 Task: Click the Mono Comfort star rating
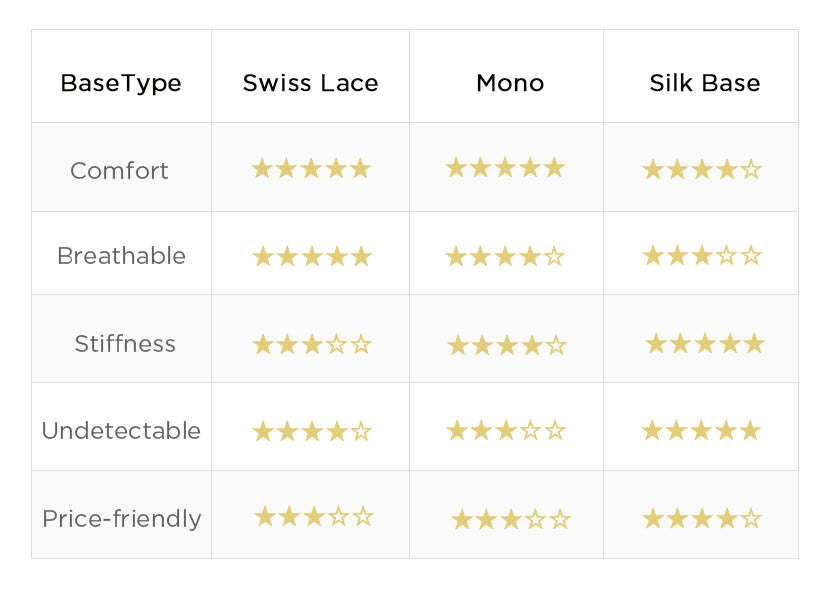[x=505, y=168]
